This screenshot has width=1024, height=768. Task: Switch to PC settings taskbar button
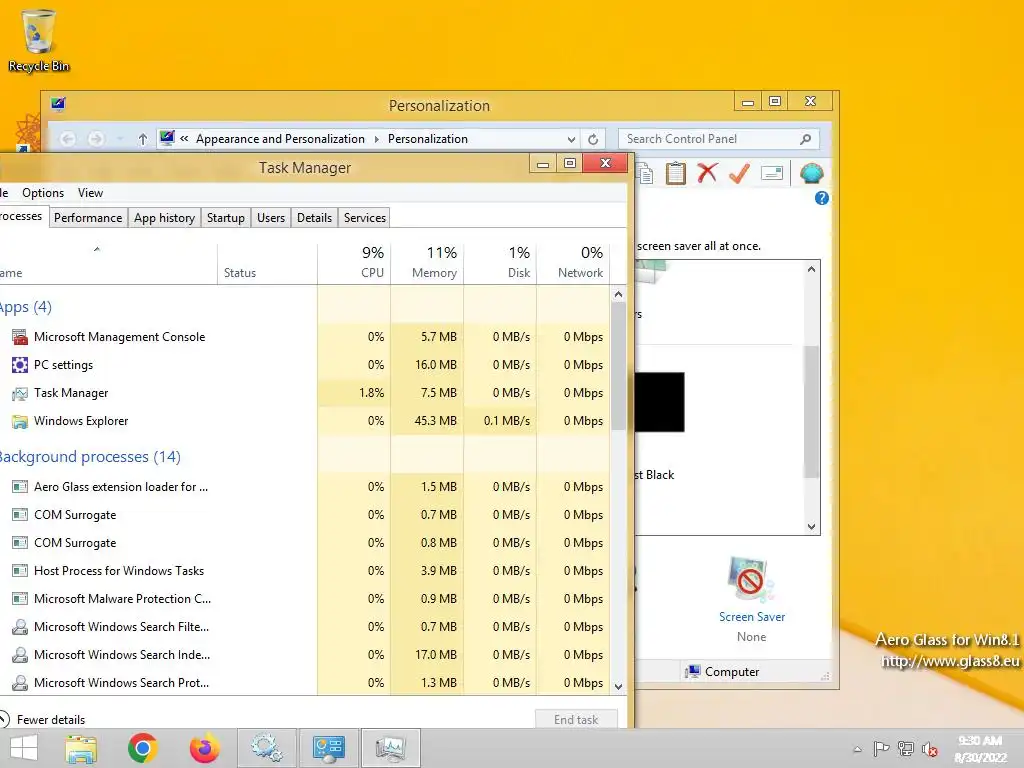(266, 748)
